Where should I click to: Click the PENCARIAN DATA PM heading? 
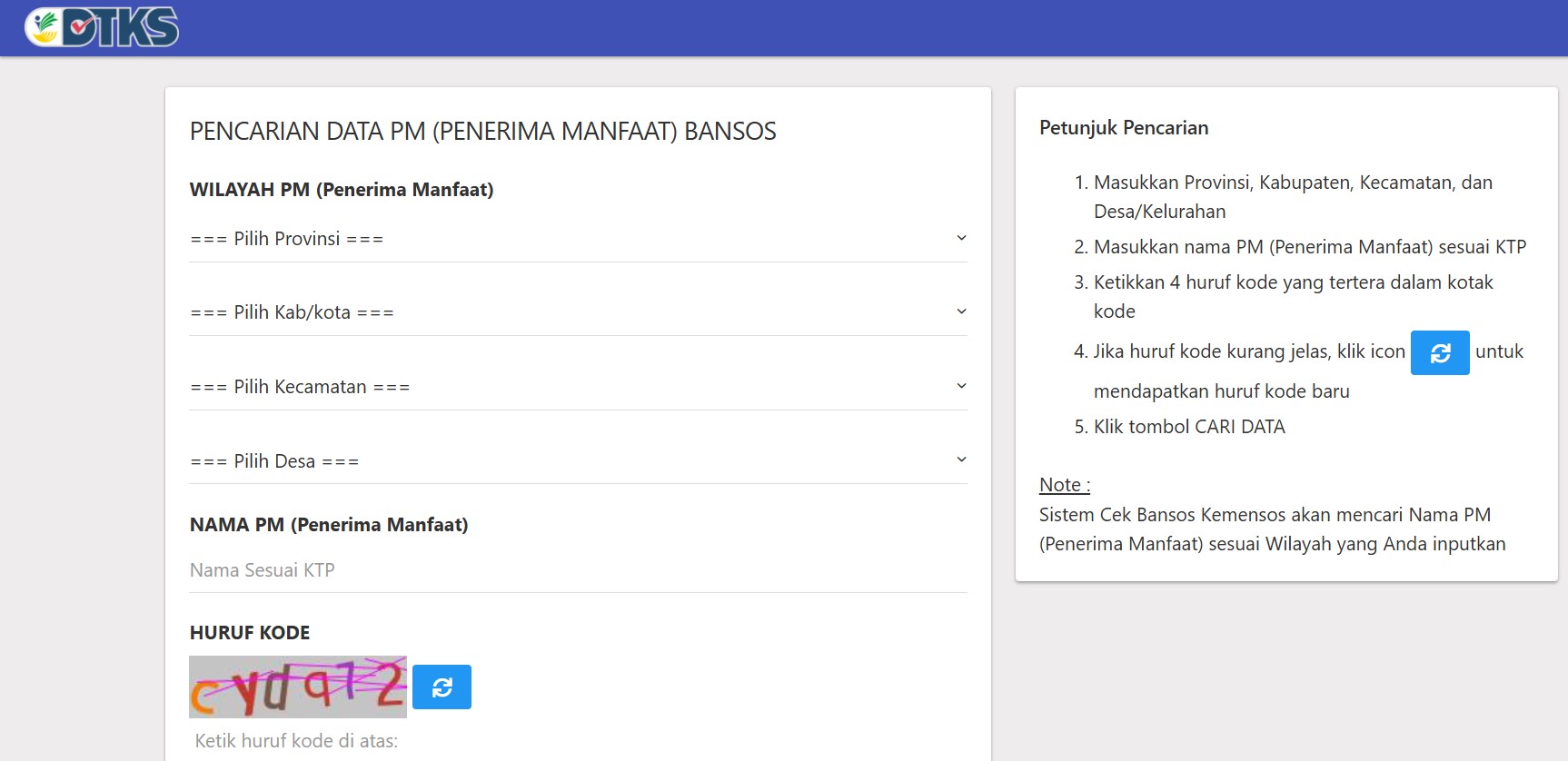(482, 132)
